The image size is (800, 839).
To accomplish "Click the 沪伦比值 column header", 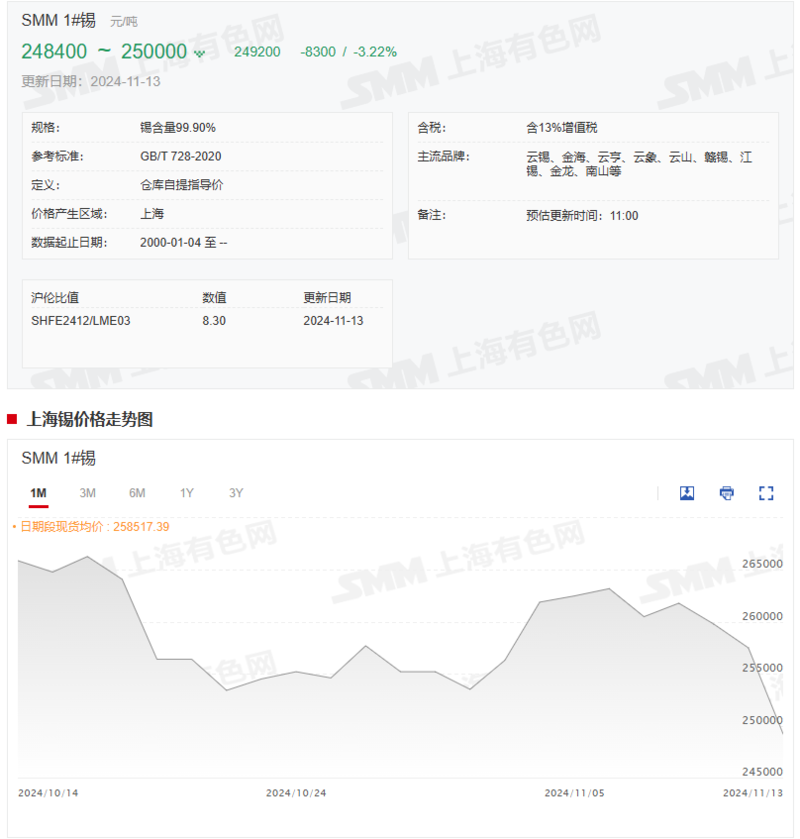I will 55,298.
